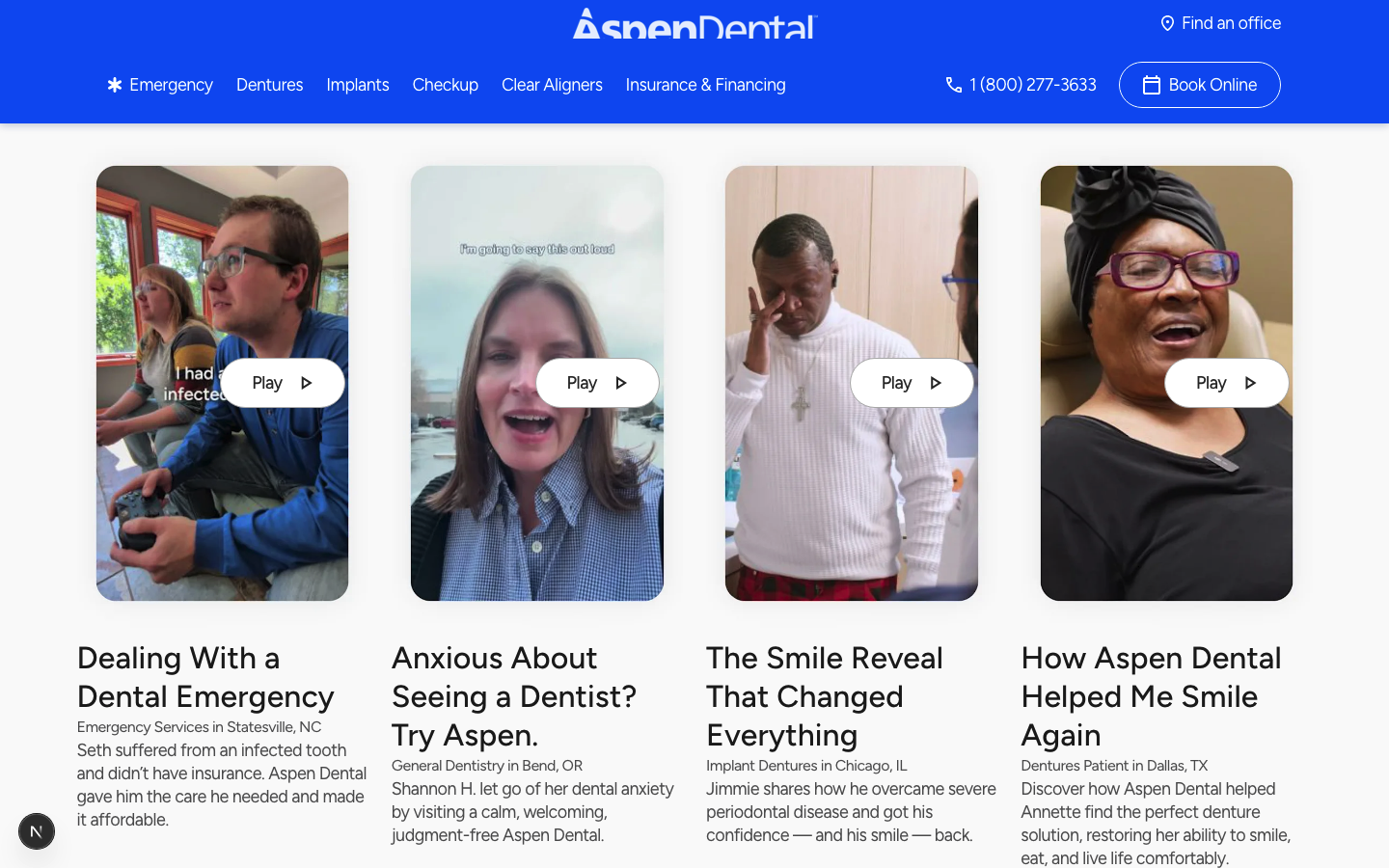This screenshot has width=1389, height=868.
Task: Click the paragraph starting 'Discover how Aspen Dental'
Action: (x=1156, y=824)
